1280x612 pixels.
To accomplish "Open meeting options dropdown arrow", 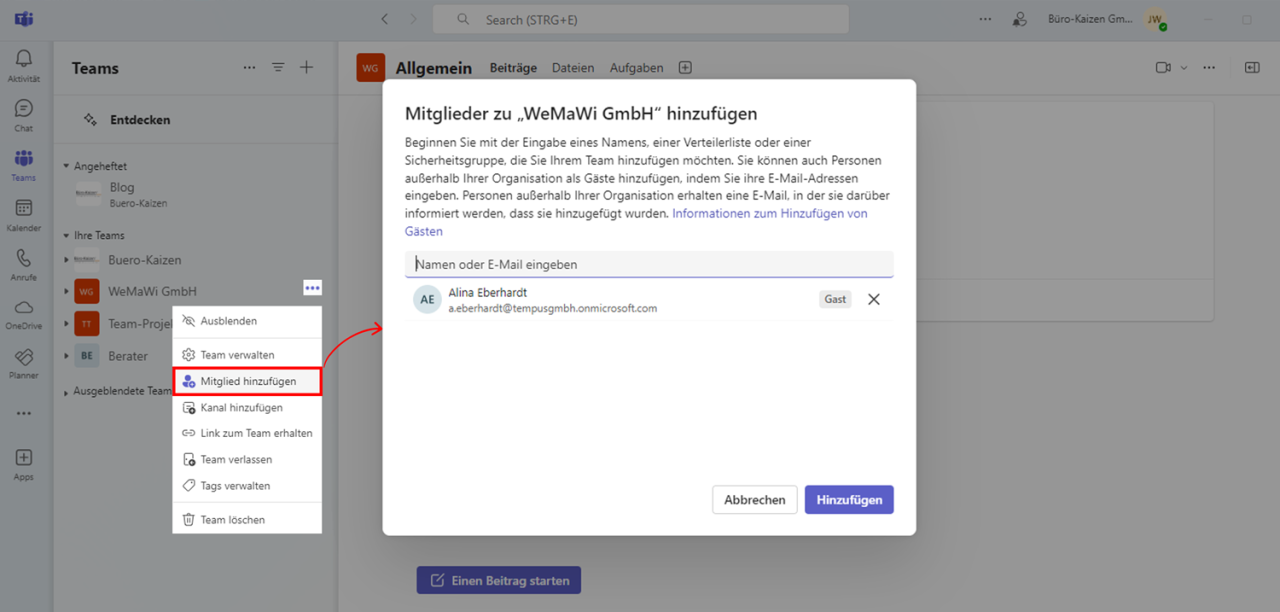I will pos(1184,68).
